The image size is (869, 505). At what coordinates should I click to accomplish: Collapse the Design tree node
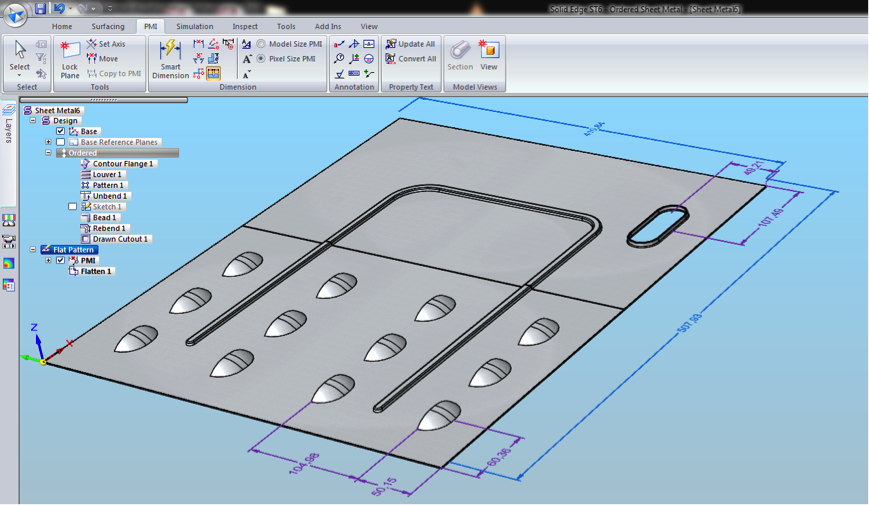point(33,120)
